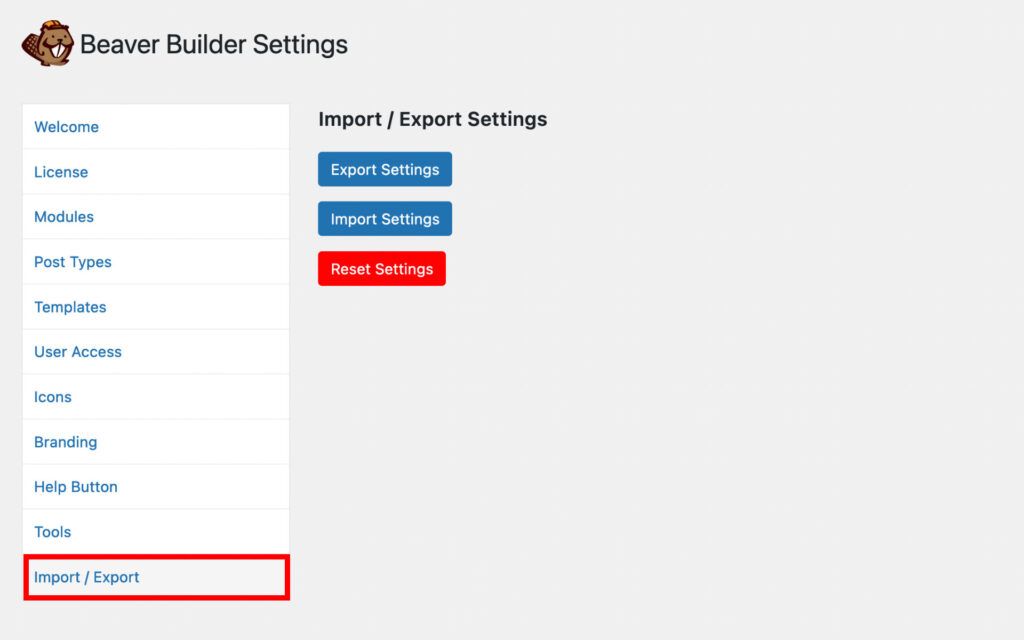
Task: Click the Import / Export Settings heading
Action: point(432,119)
